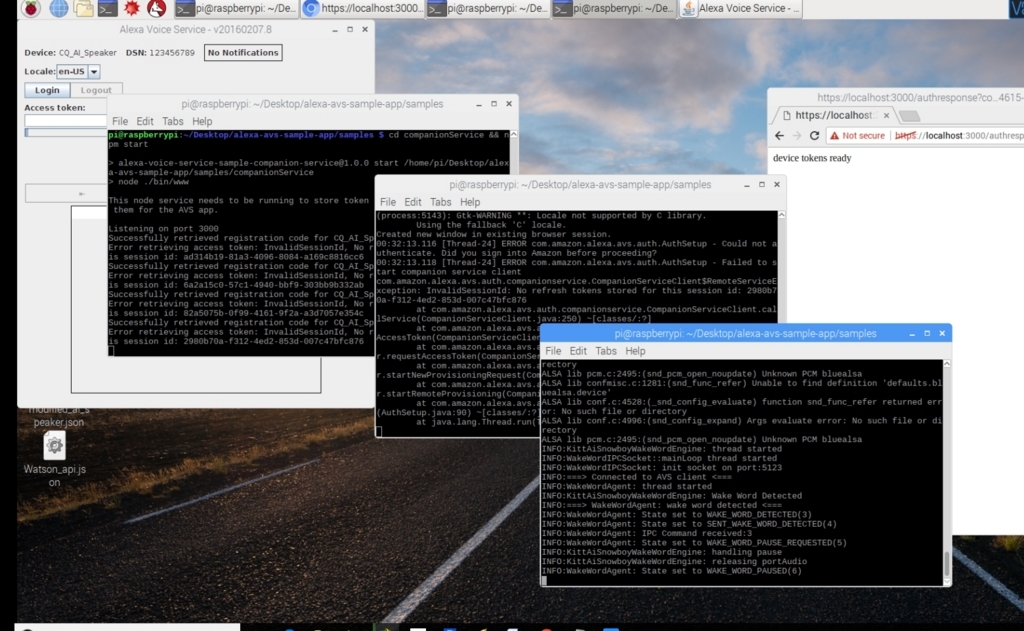Reload the localhost page in Chromium

click(x=814, y=136)
